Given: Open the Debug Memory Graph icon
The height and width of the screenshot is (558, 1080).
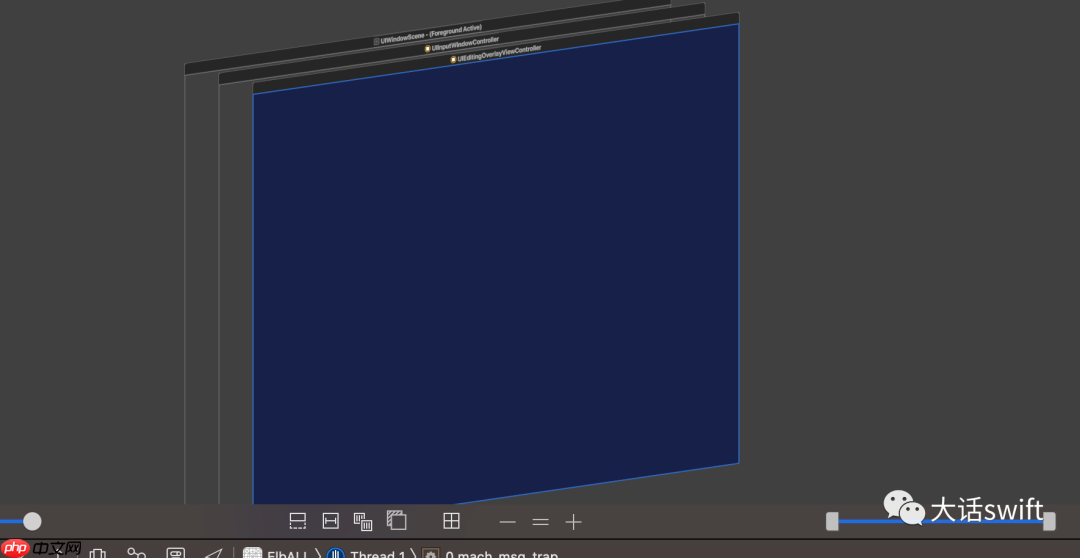Looking at the screenshot, I should (x=137, y=553).
